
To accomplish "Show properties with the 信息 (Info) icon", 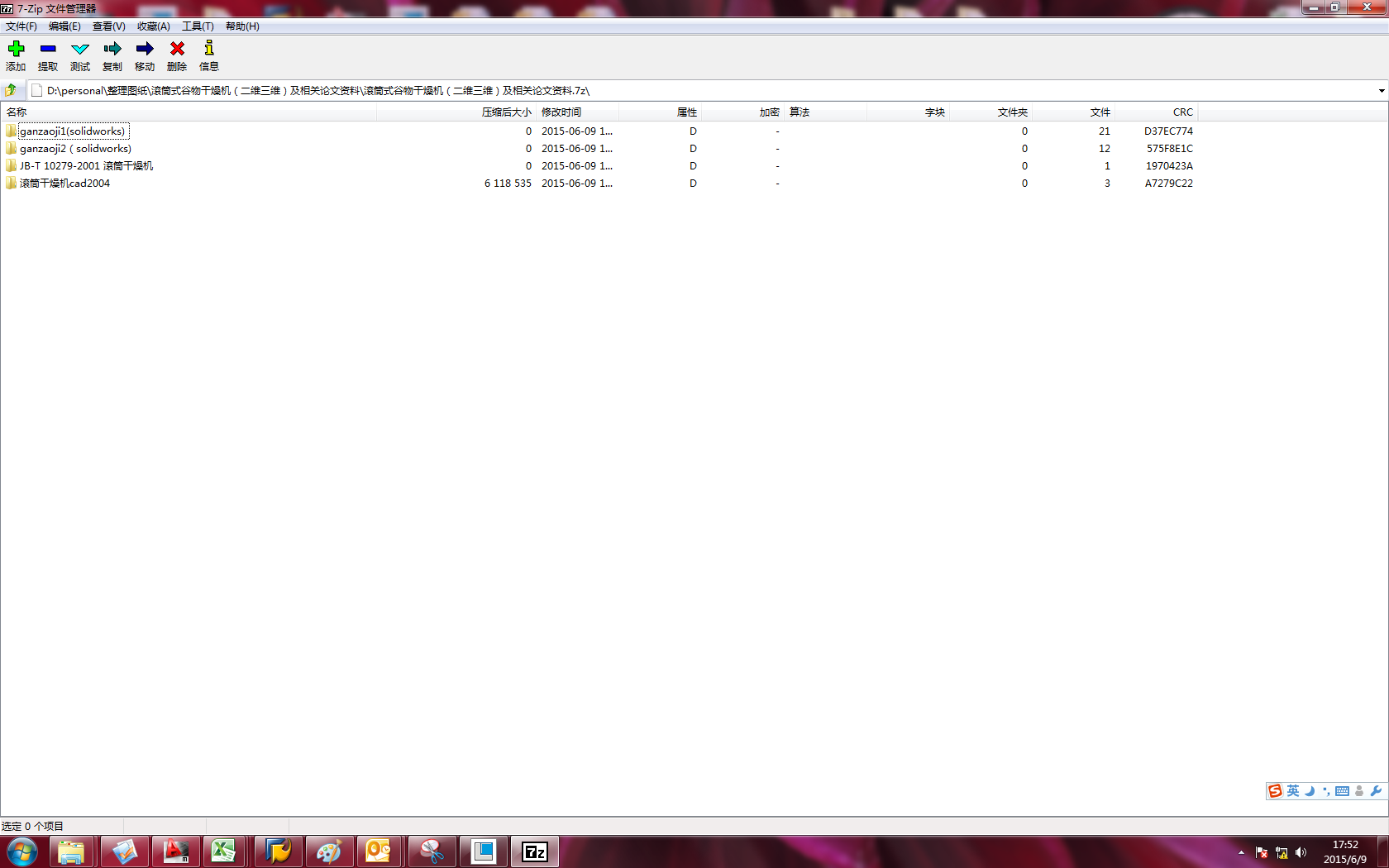I will [209, 48].
